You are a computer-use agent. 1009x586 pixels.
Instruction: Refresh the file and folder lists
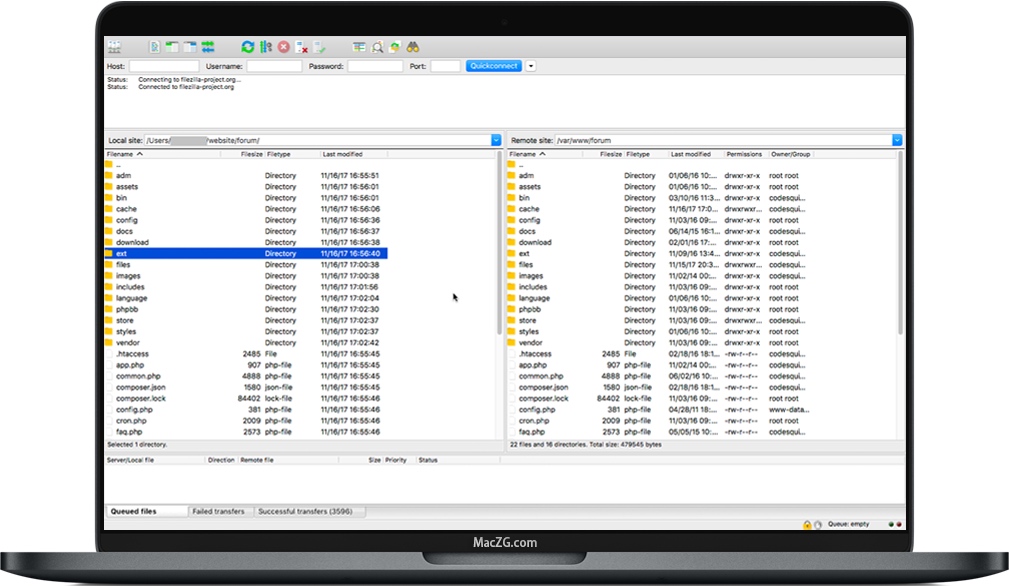pos(248,47)
